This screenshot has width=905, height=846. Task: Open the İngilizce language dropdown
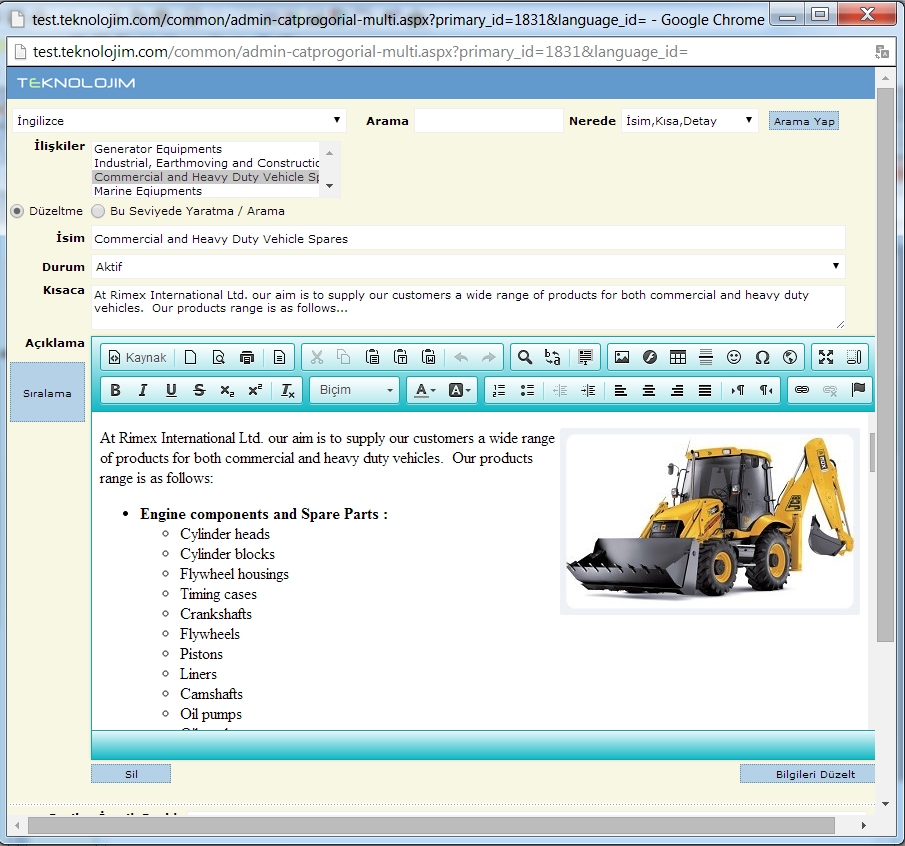[x=179, y=121]
